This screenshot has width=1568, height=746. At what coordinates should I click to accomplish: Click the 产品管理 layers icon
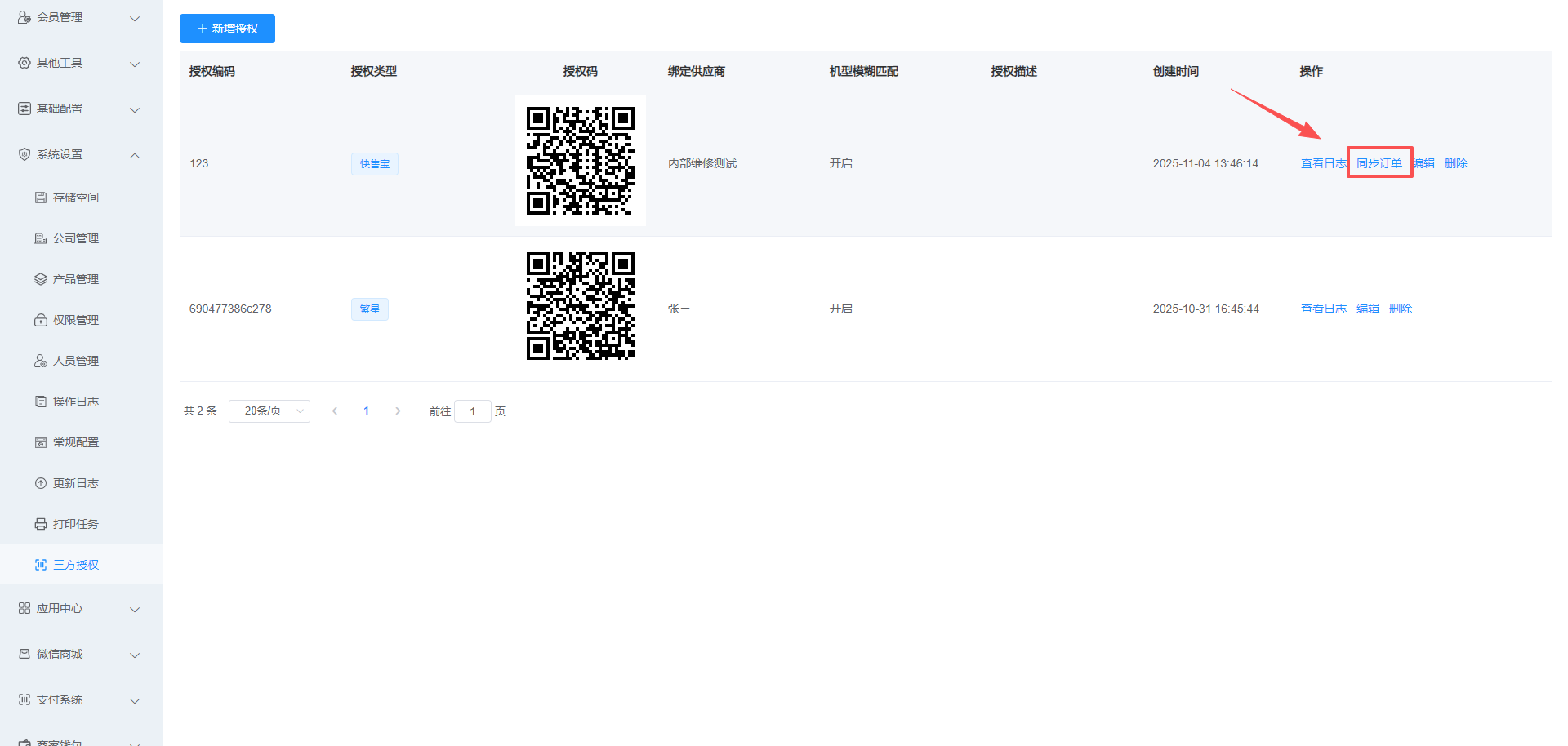tap(41, 279)
